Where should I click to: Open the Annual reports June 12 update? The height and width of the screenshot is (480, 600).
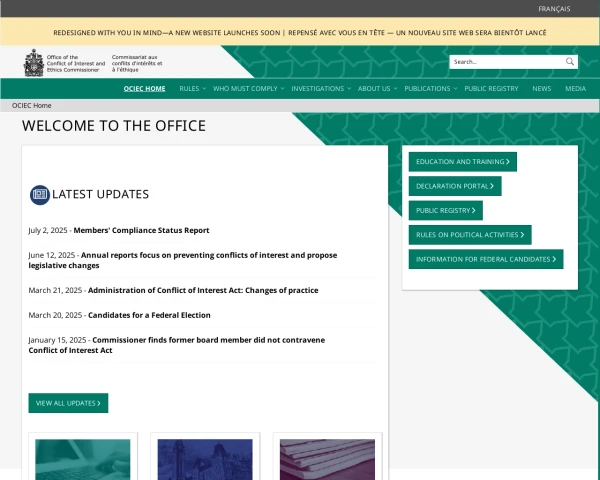point(183,260)
